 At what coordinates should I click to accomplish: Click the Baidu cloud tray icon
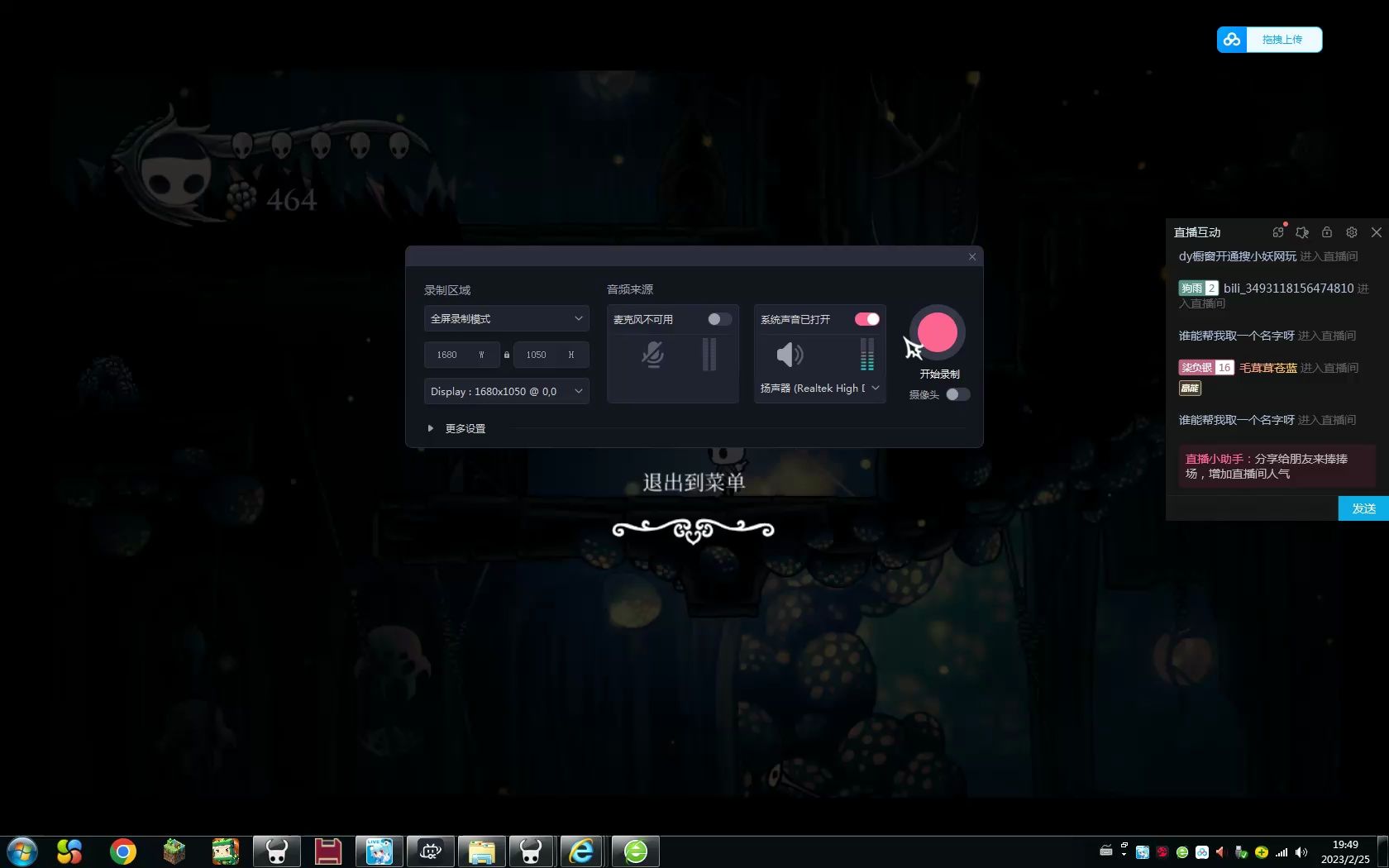(1202, 852)
